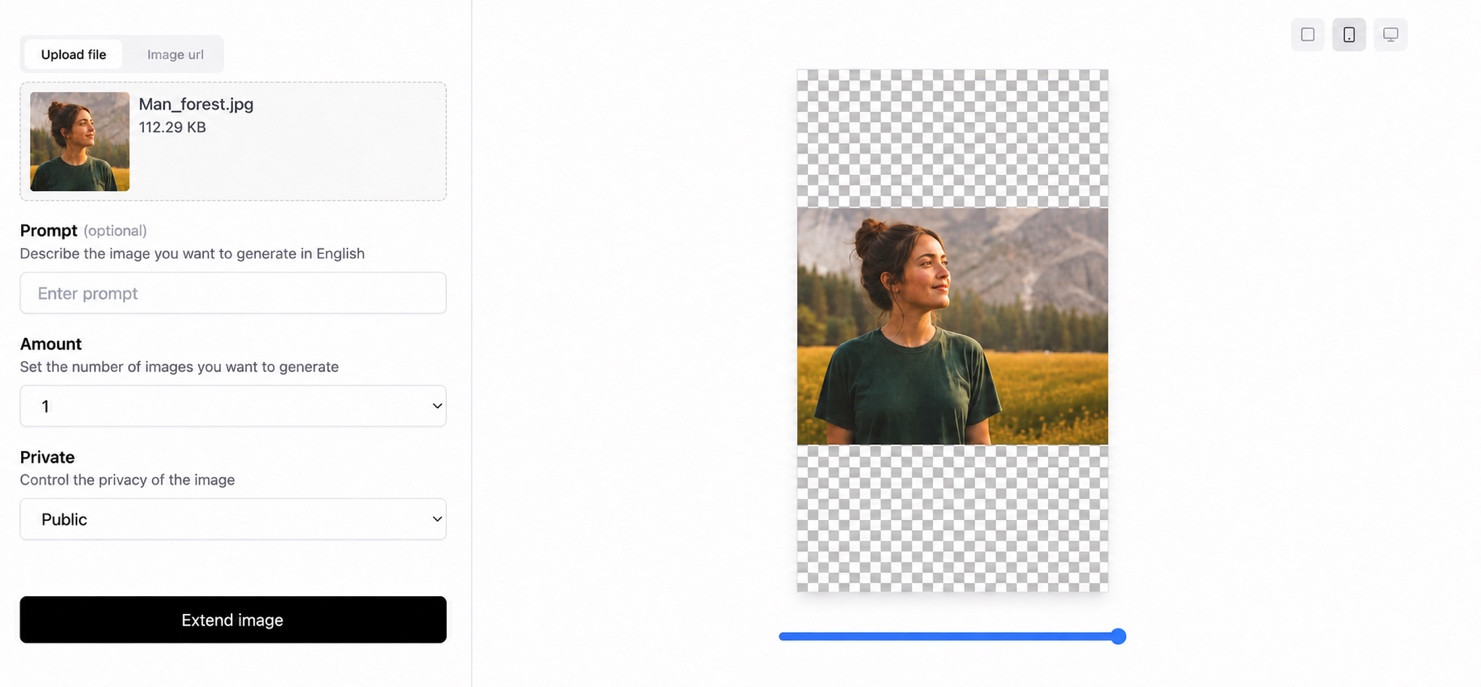The width and height of the screenshot is (1481, 687).
Task: Open the Private dropdown showing Public
Action: click(x=233, y=519)
